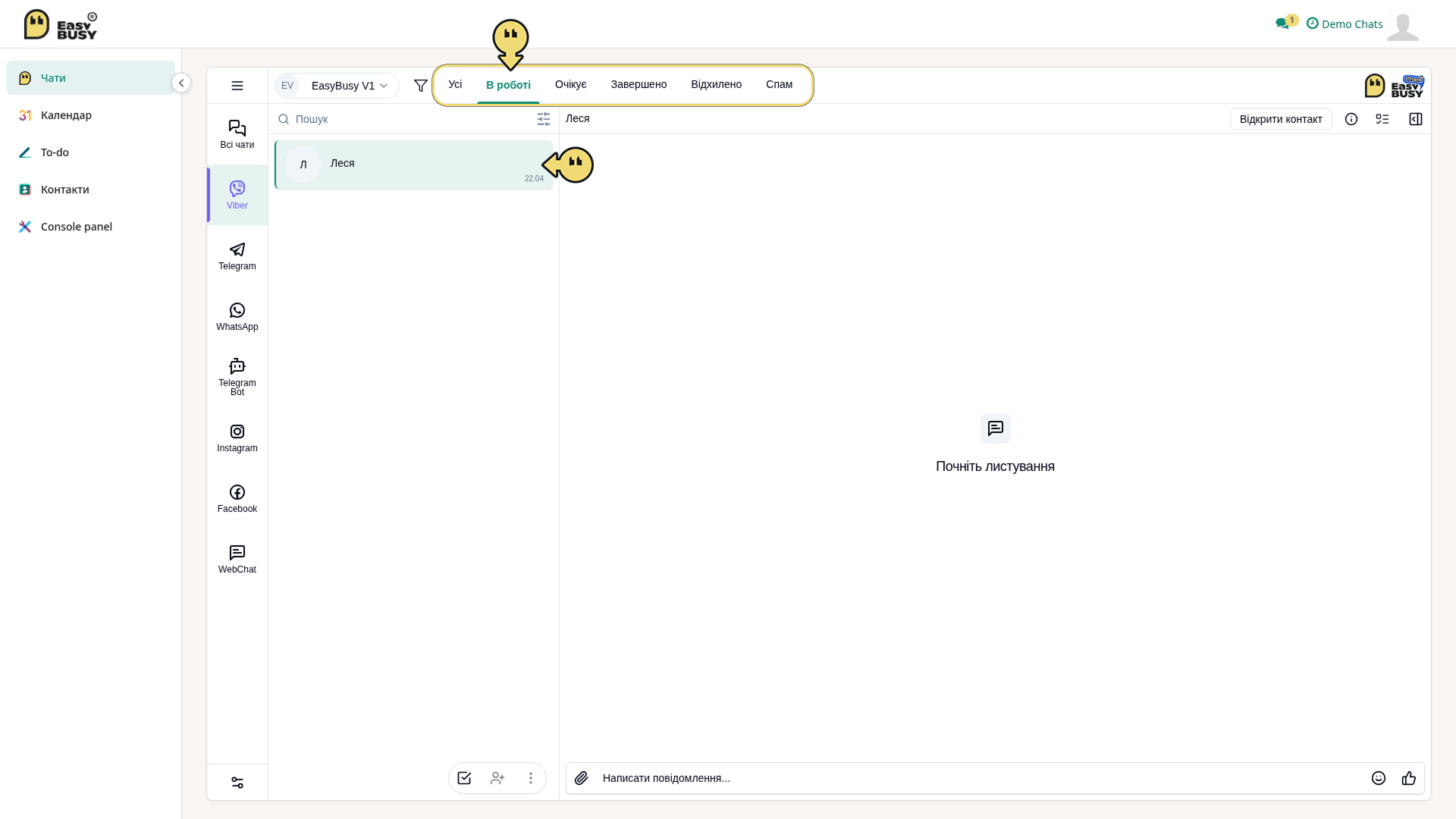Toggle the right side panel
The width and height of the screenshot is (1456, 819).
[x=1416, y=119]
